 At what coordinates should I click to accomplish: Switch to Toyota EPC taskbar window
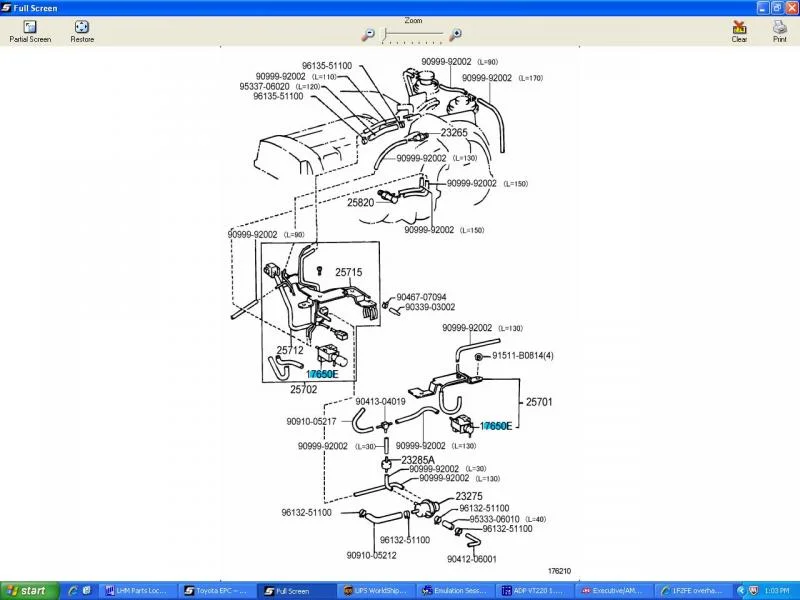click(x=216, y=591)
